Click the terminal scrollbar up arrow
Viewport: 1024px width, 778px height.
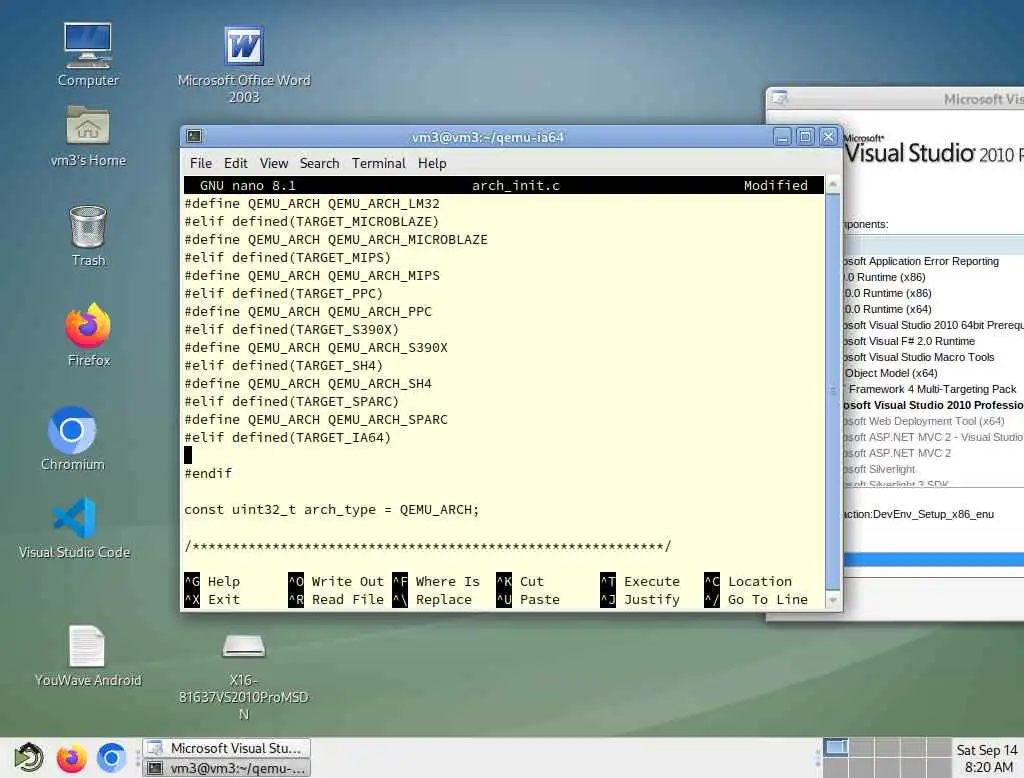833,185
